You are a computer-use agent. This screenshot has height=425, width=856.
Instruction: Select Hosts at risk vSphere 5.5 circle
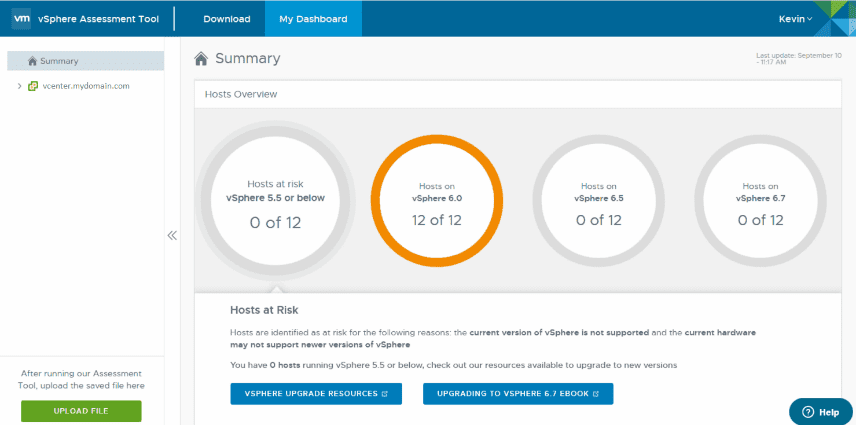pyautogui.click(x=273, y=205)
